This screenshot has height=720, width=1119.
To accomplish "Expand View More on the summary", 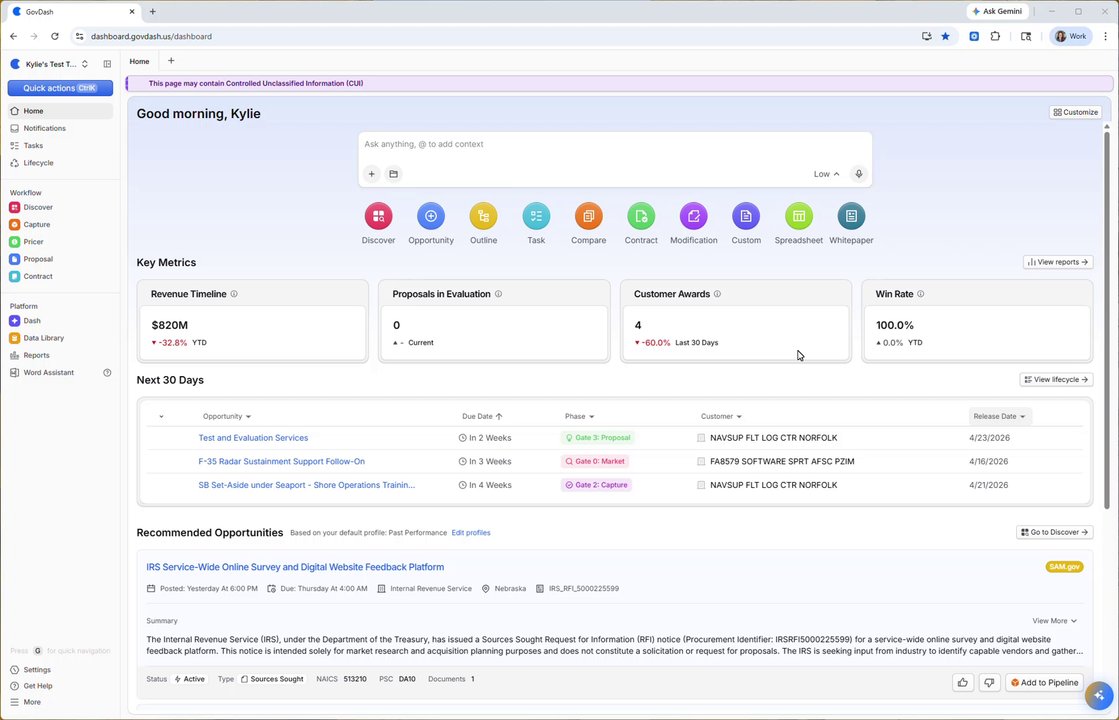I will tap(1054, 621).
